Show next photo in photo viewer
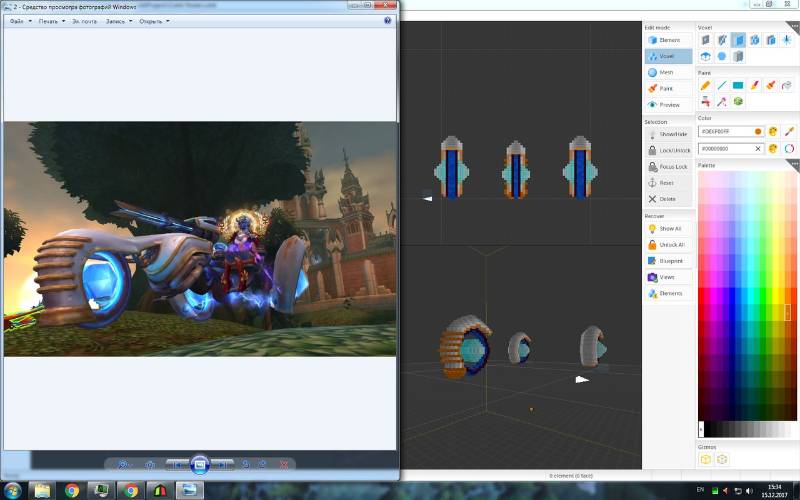The image size is (800, 500). point(222,465)
